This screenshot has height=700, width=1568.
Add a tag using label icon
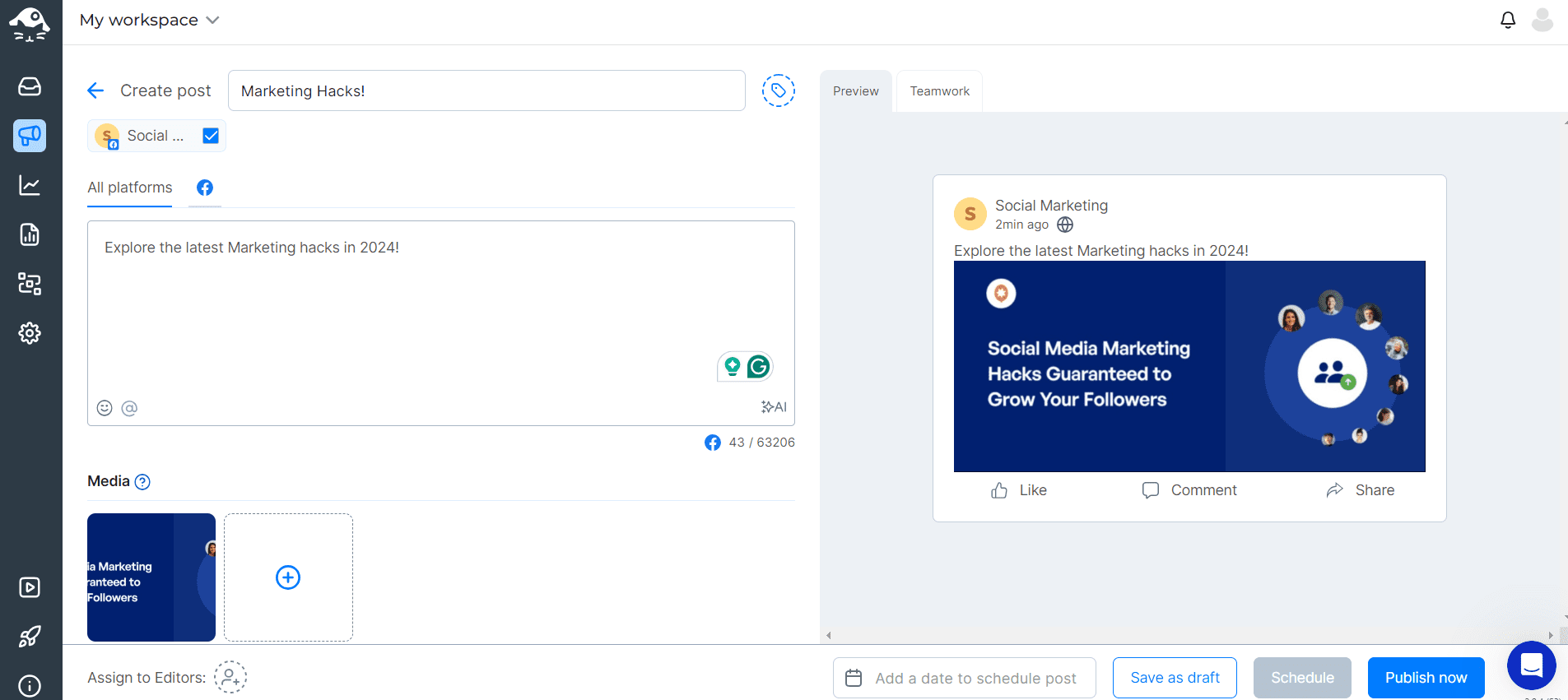pos(778,90)
